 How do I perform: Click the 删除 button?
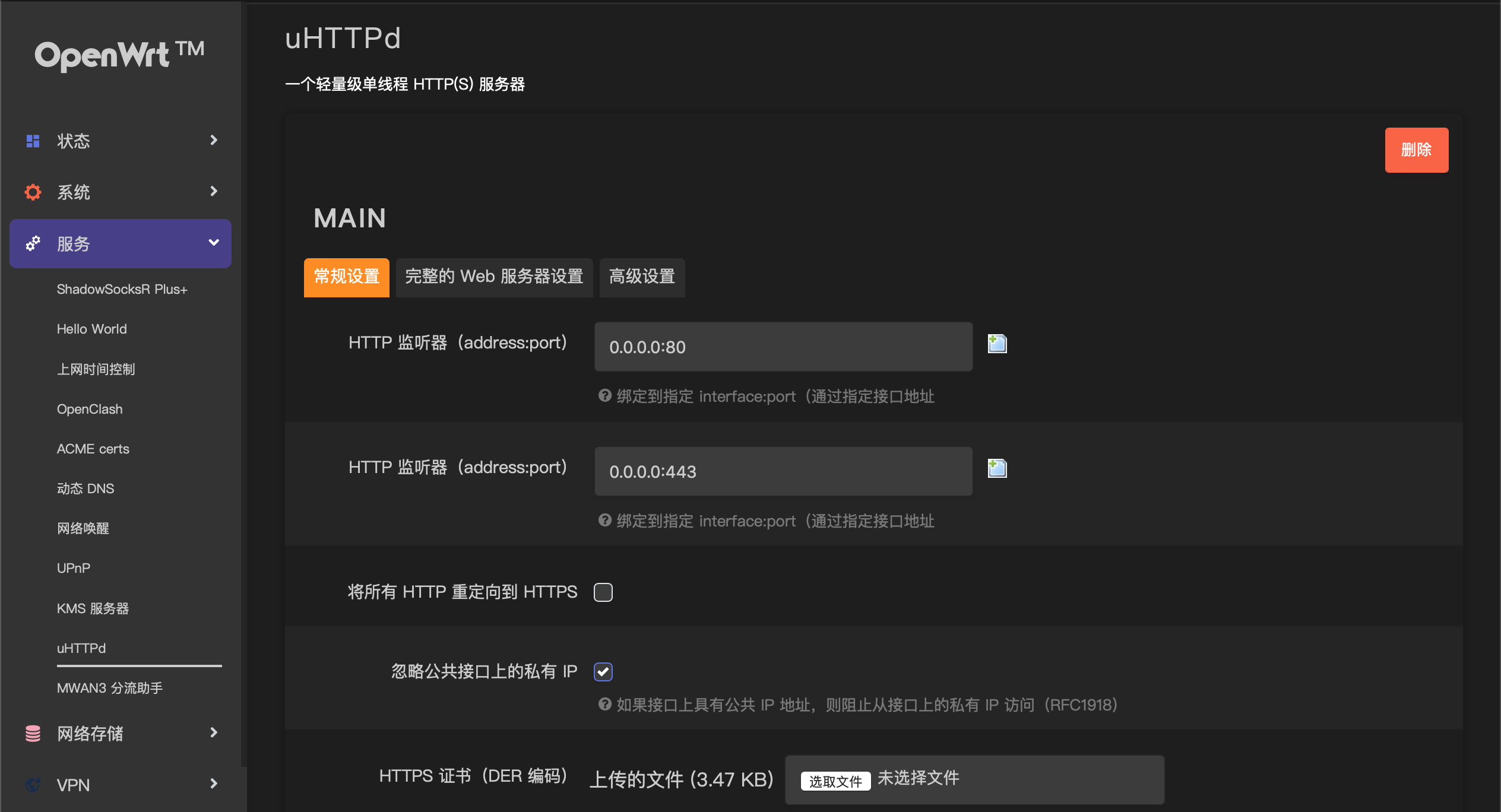1417,150
